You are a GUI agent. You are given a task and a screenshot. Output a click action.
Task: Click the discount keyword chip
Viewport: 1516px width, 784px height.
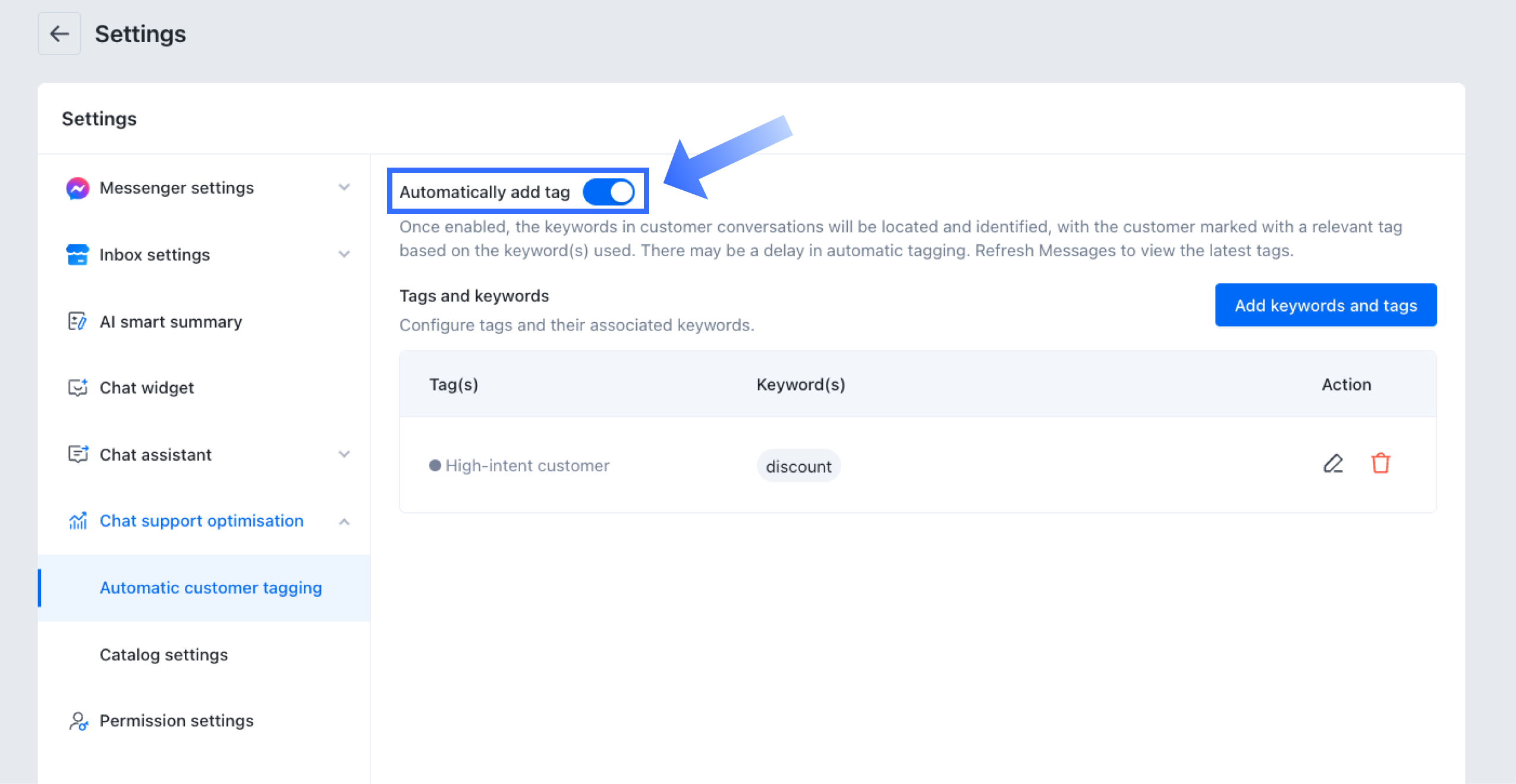click(798, 466)
